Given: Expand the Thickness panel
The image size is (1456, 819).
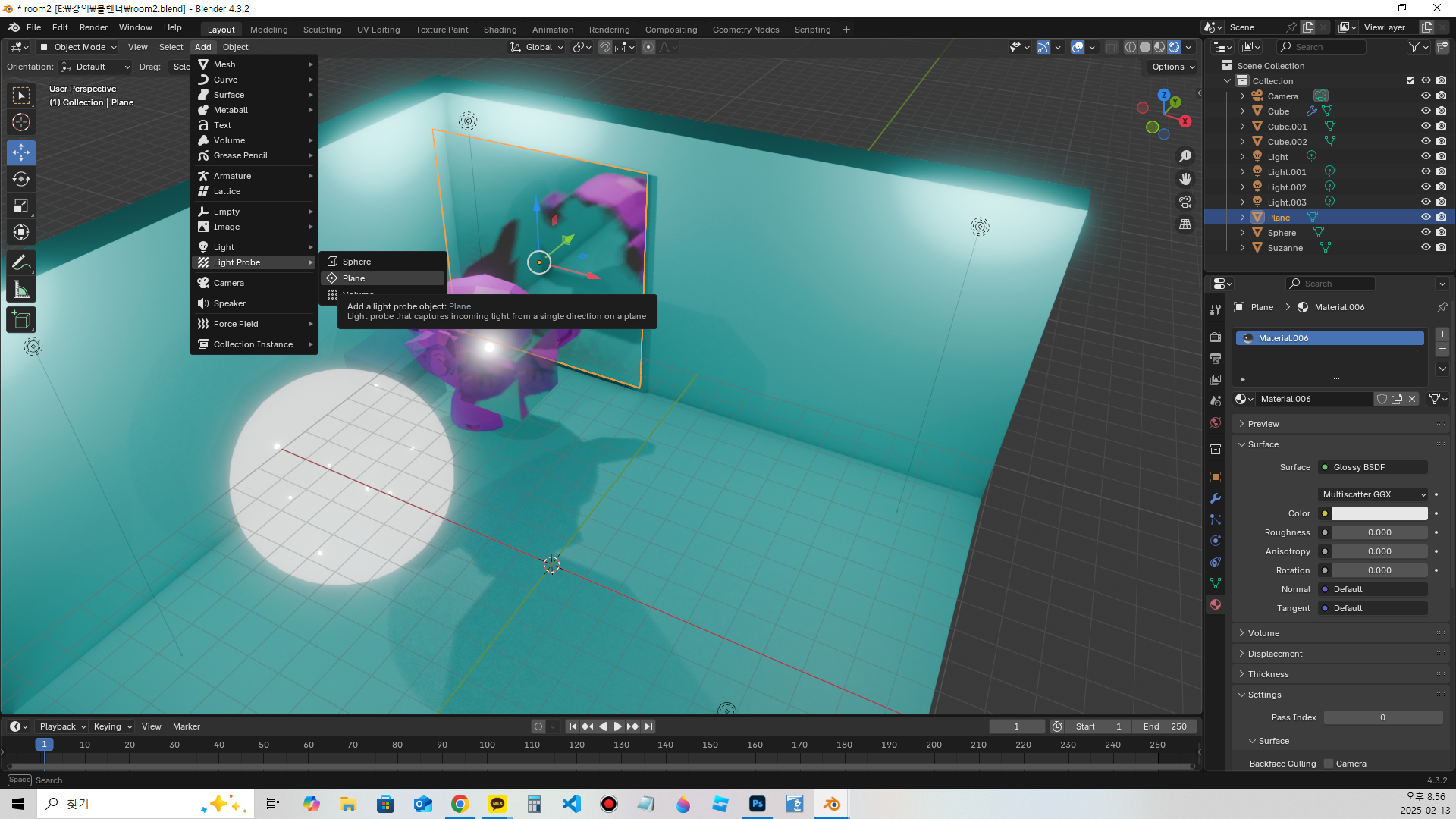Looking at the screenshot, I should [1268, 674].
